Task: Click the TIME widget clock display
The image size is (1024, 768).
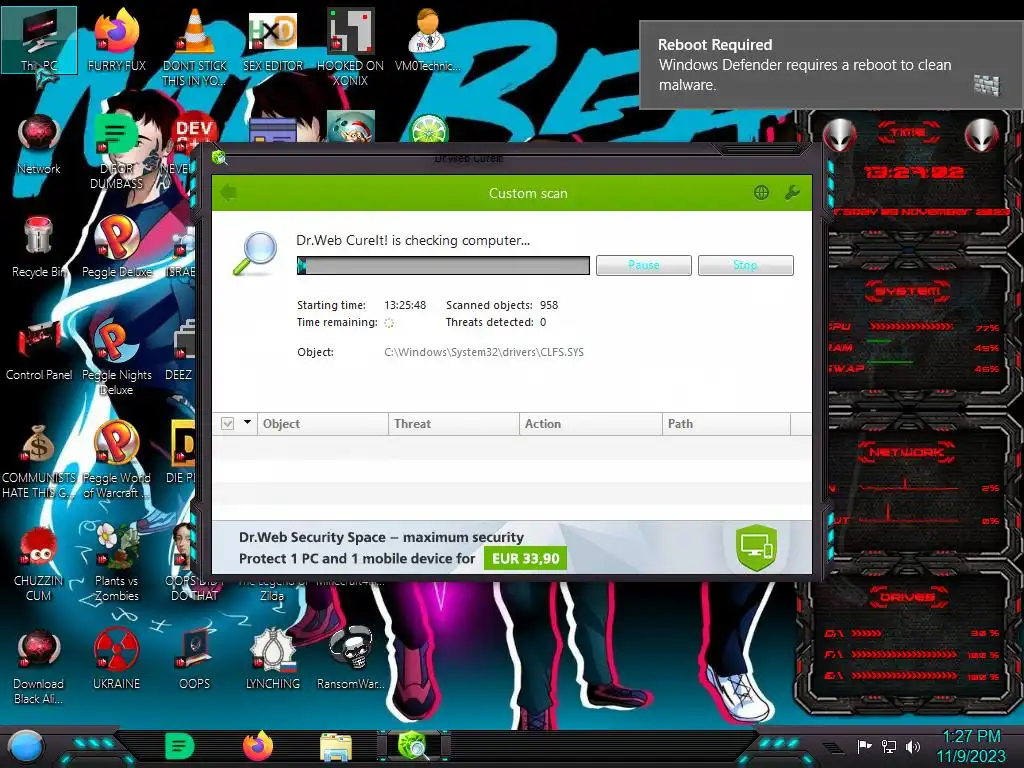Action: click(913, 172)
